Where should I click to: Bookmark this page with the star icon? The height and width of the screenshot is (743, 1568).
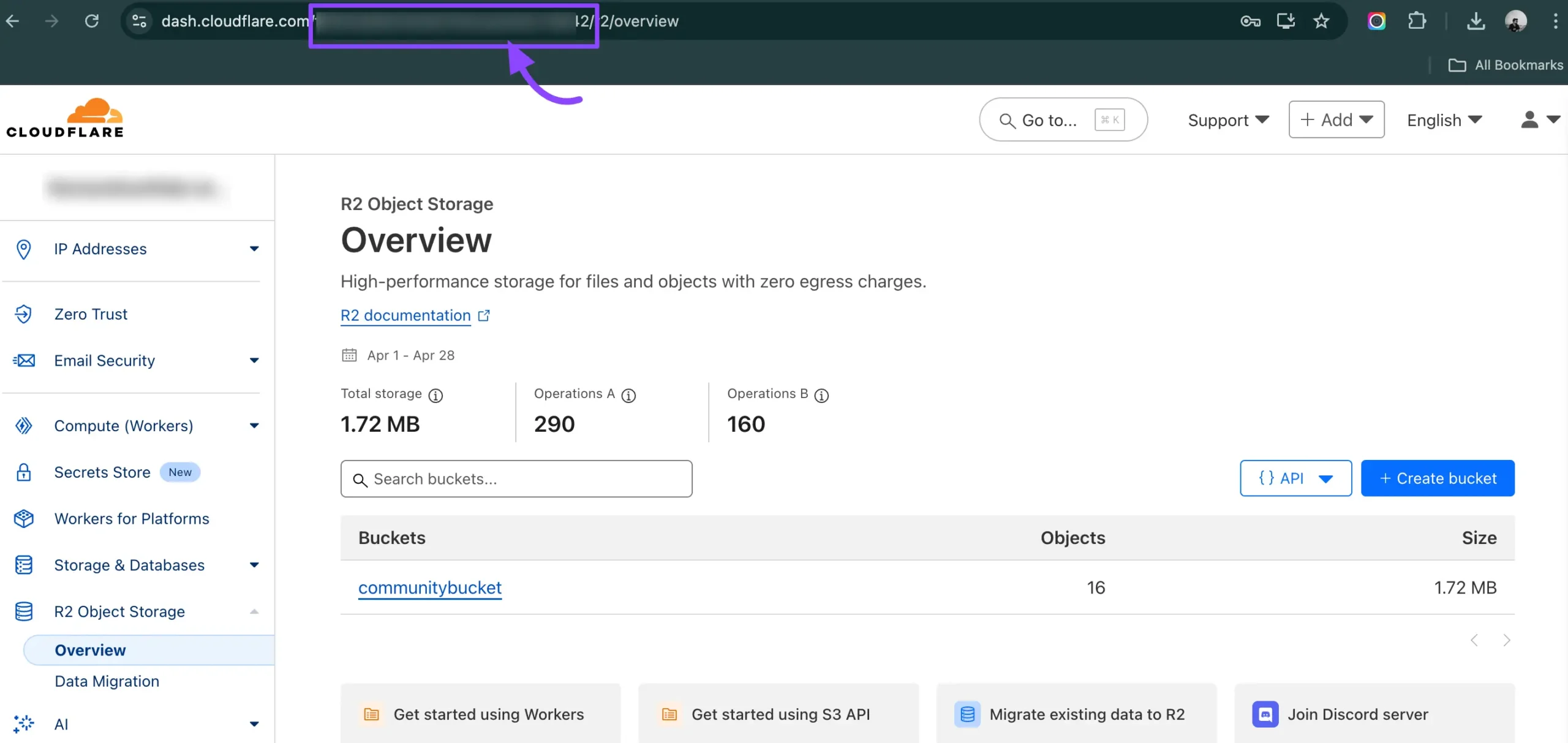1321,21
